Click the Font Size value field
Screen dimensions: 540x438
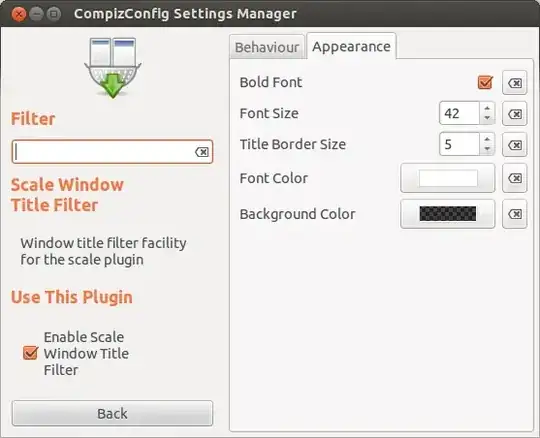459,113
